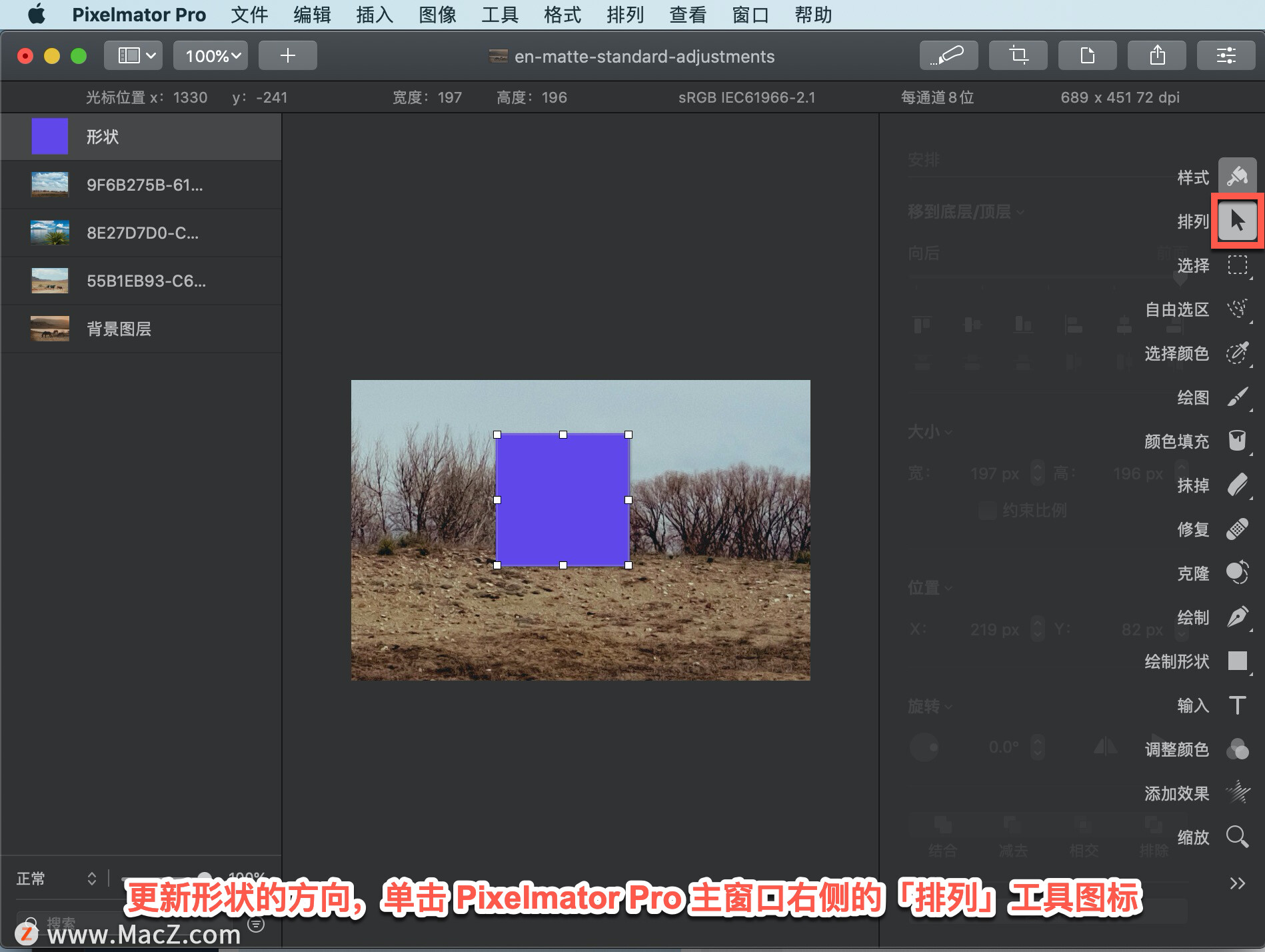Open the blend mode 正常 dropdown
Viewport: 1265px width, 952px height.
56,879
